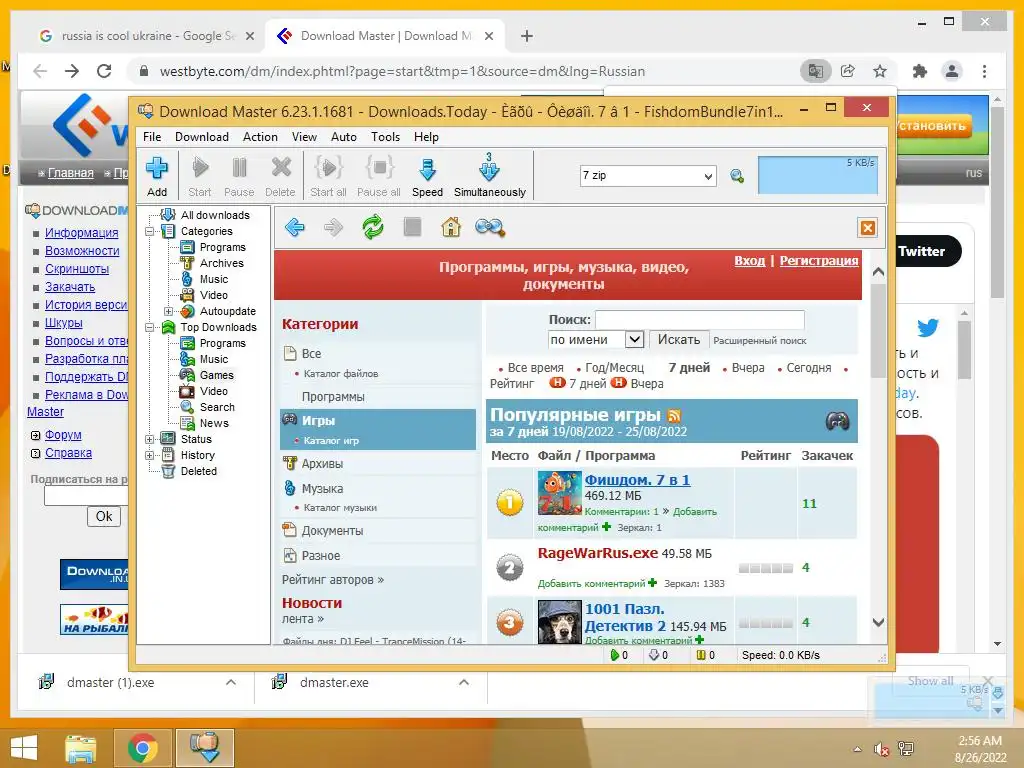This screenshot has height=768, width=1024.
Task: Open the View menu
Action: tap(304, 137)
